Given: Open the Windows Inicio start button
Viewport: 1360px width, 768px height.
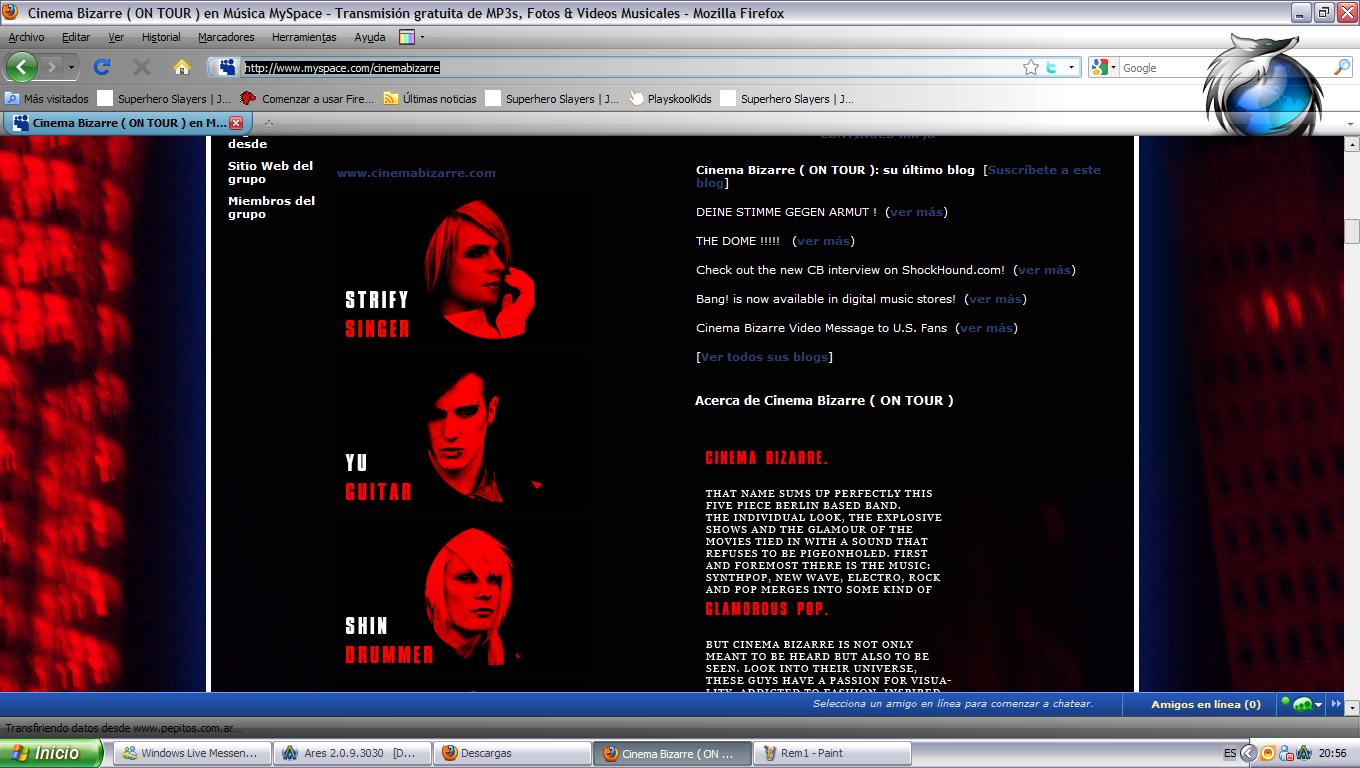Looking at the screenshot, I should (52, 753).
